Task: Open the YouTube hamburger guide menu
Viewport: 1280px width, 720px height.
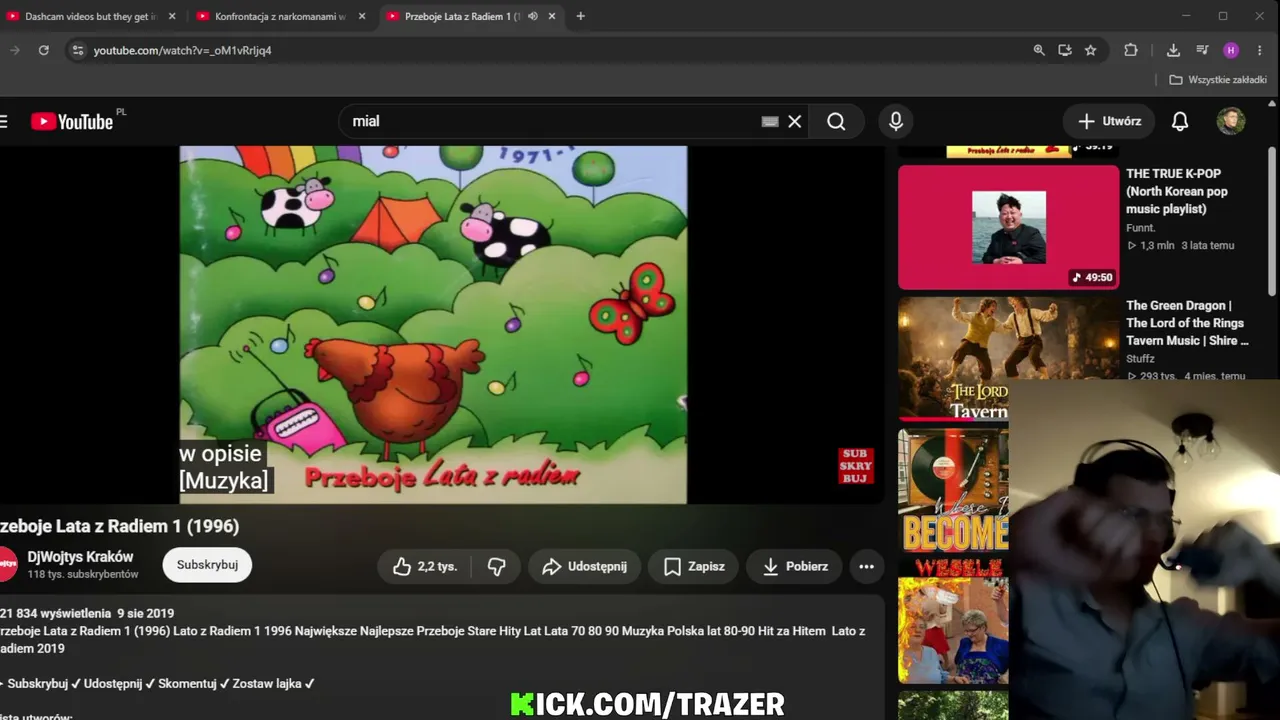Action: pyautogui.click(x=4, y=121)
